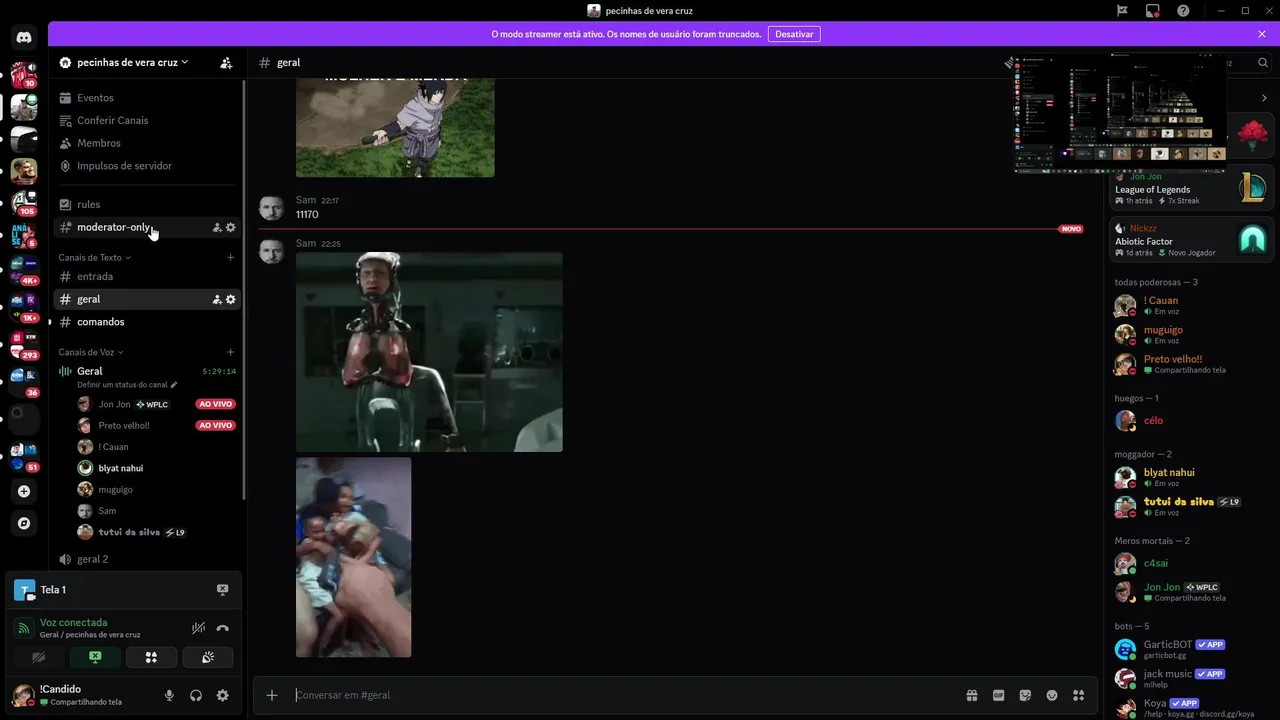The height and width of the screenshot is (720, 1280).
Task: Toggle camera in the voice panel
Action: (38, 657)
